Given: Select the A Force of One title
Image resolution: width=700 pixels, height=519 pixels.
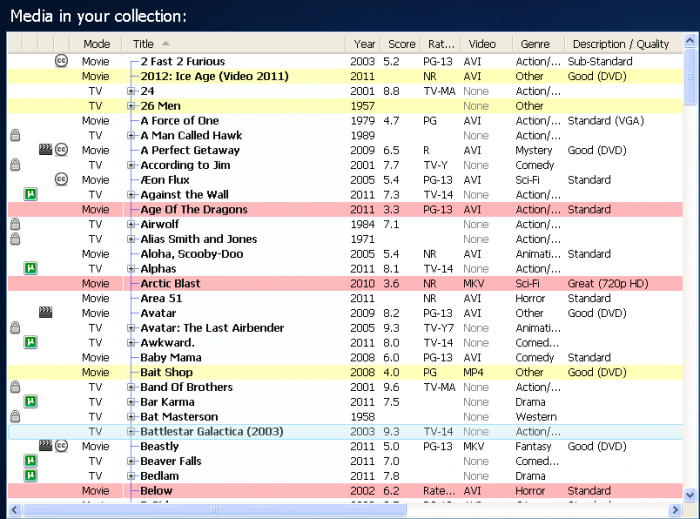Looking at the screenshot, I should [179, 120].
